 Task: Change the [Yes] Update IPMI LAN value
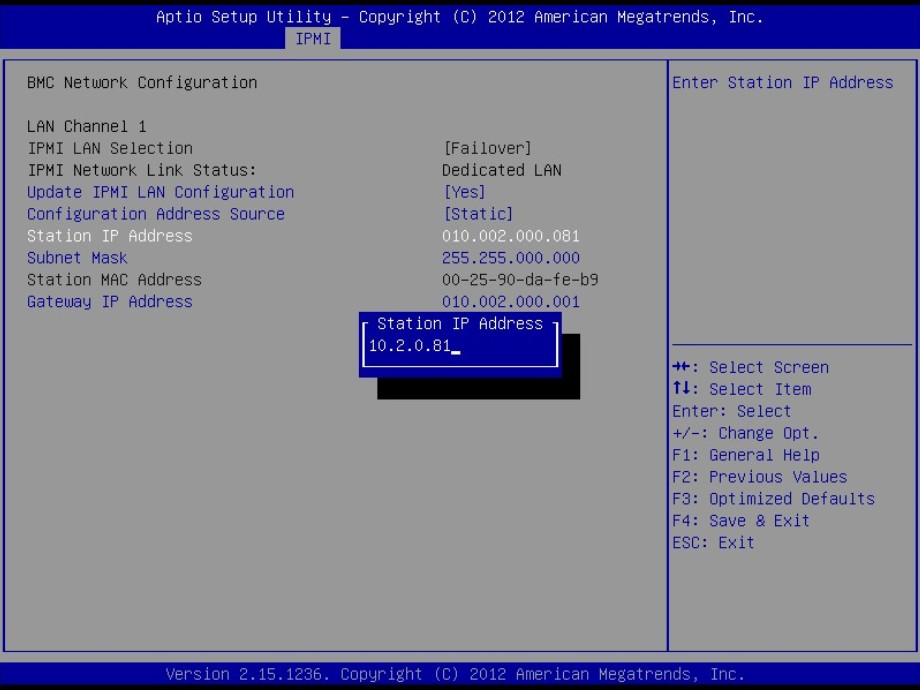(x=464, y=192)
